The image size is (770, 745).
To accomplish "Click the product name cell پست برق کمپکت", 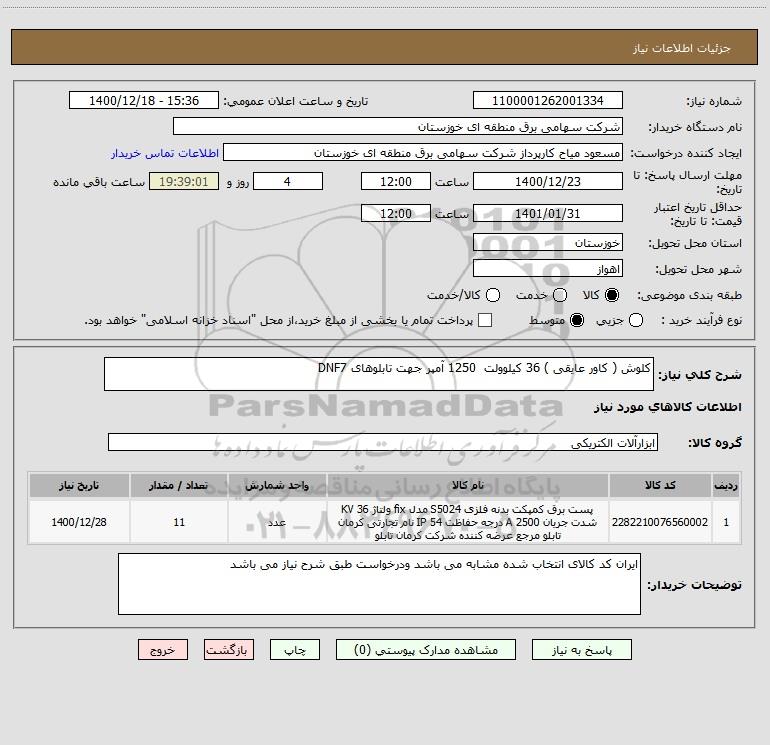I will click(468, 522).
